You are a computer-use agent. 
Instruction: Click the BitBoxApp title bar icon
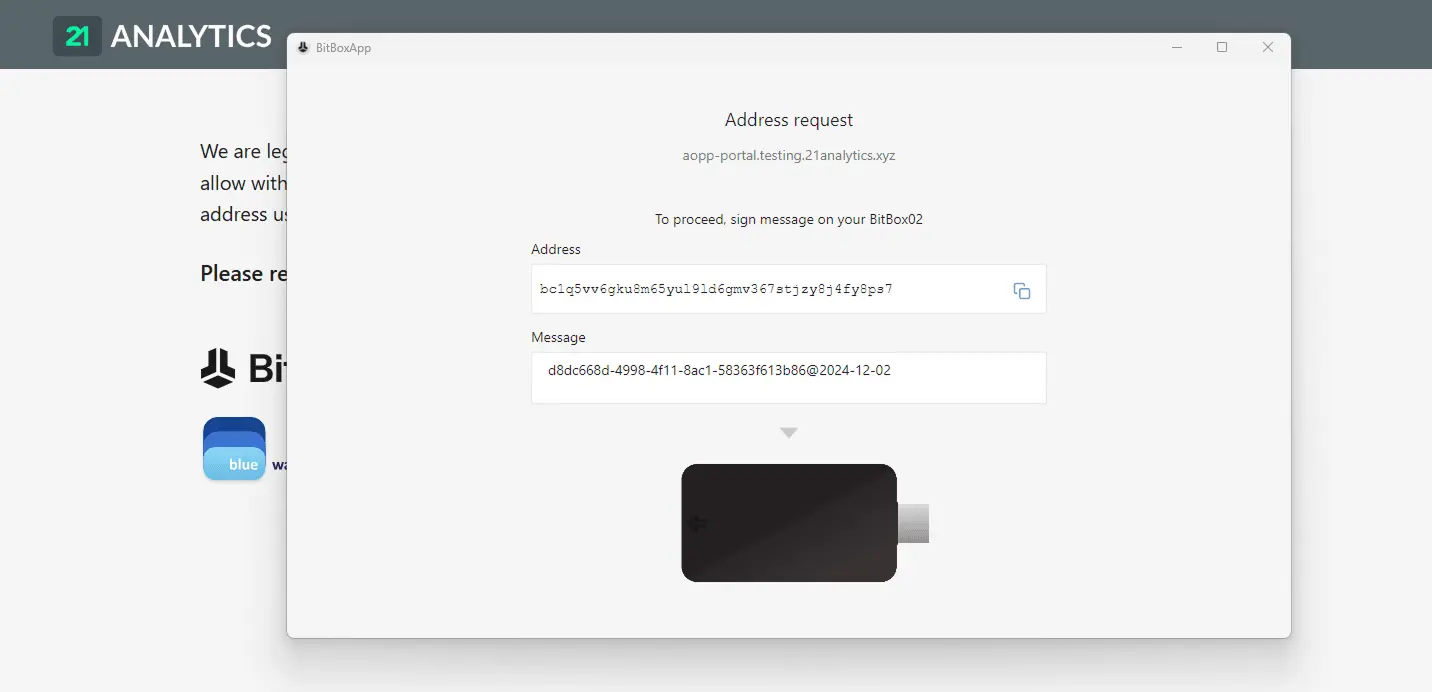303,46
